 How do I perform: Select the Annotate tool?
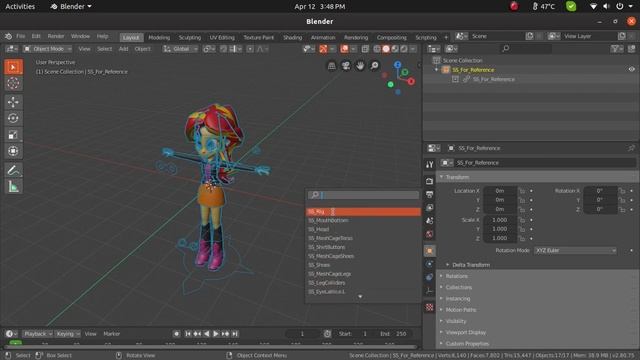tap(13, 170)
